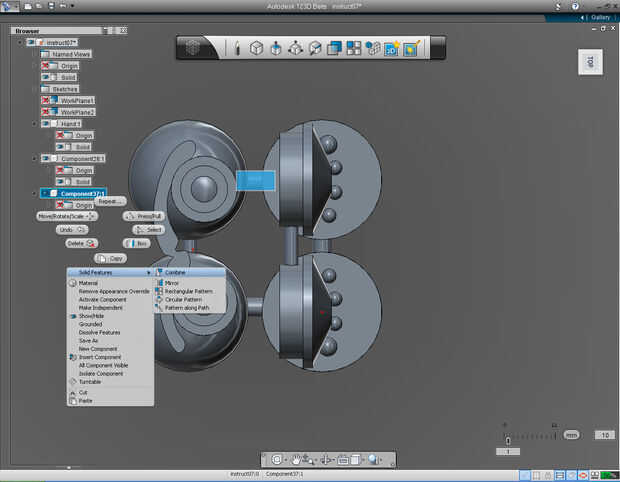Click the red ring icon in status bar

pos(583,475)
